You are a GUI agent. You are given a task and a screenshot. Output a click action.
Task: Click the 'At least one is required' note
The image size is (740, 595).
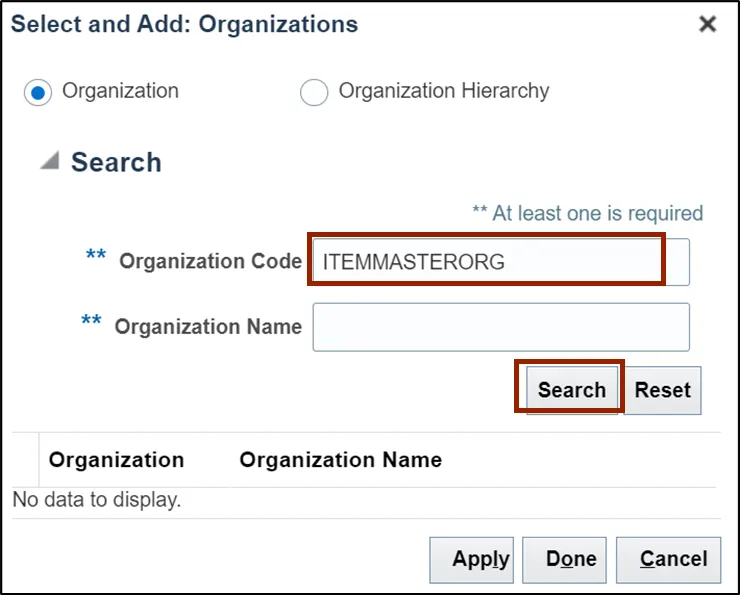point(588,213)
